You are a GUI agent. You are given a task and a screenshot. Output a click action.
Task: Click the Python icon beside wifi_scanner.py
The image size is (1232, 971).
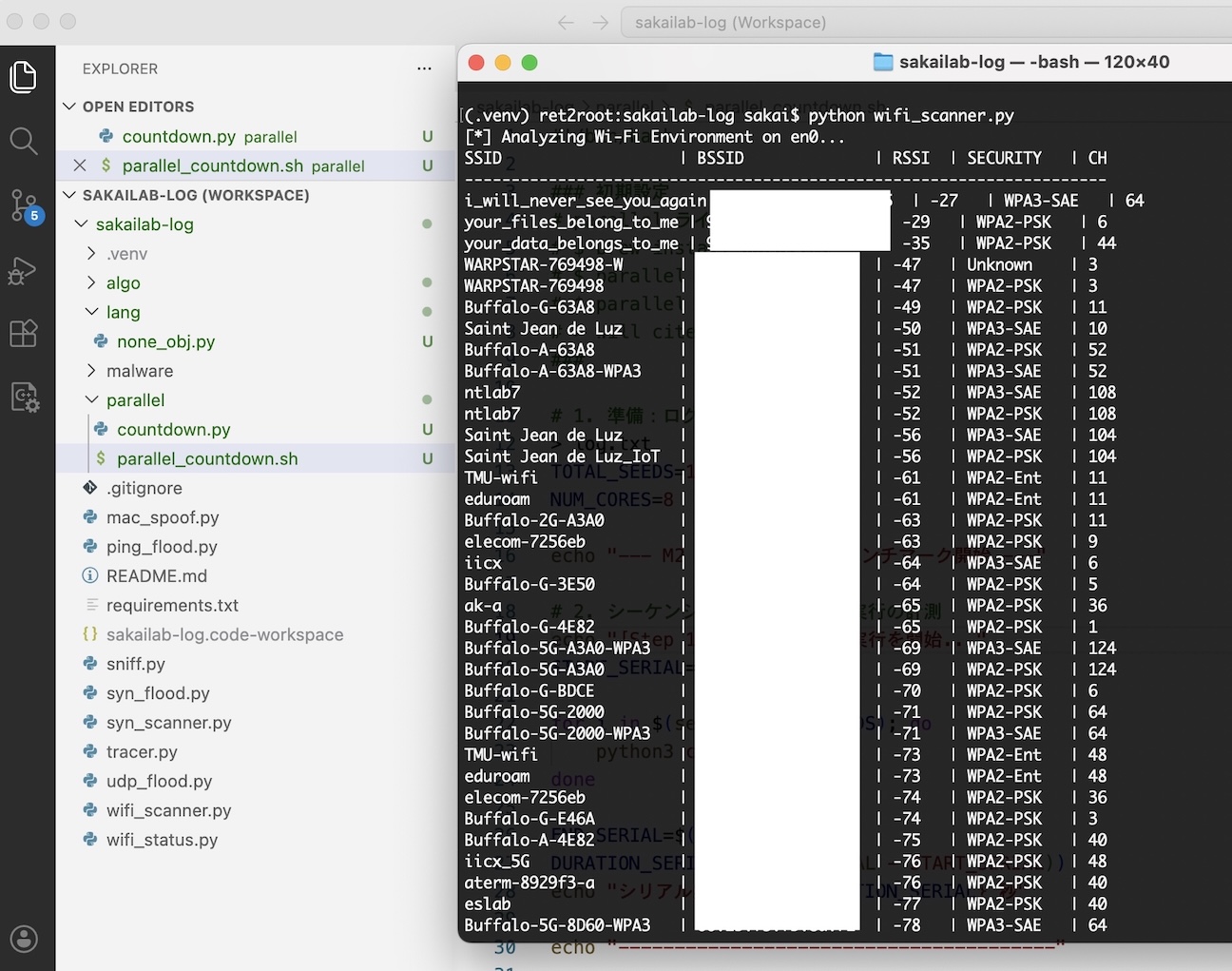click(90, 810)
